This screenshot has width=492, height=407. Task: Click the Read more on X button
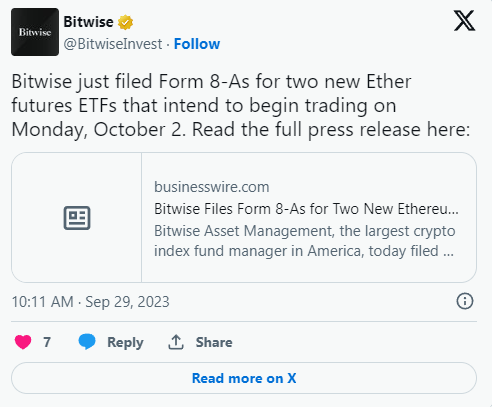tap(244, 378)
